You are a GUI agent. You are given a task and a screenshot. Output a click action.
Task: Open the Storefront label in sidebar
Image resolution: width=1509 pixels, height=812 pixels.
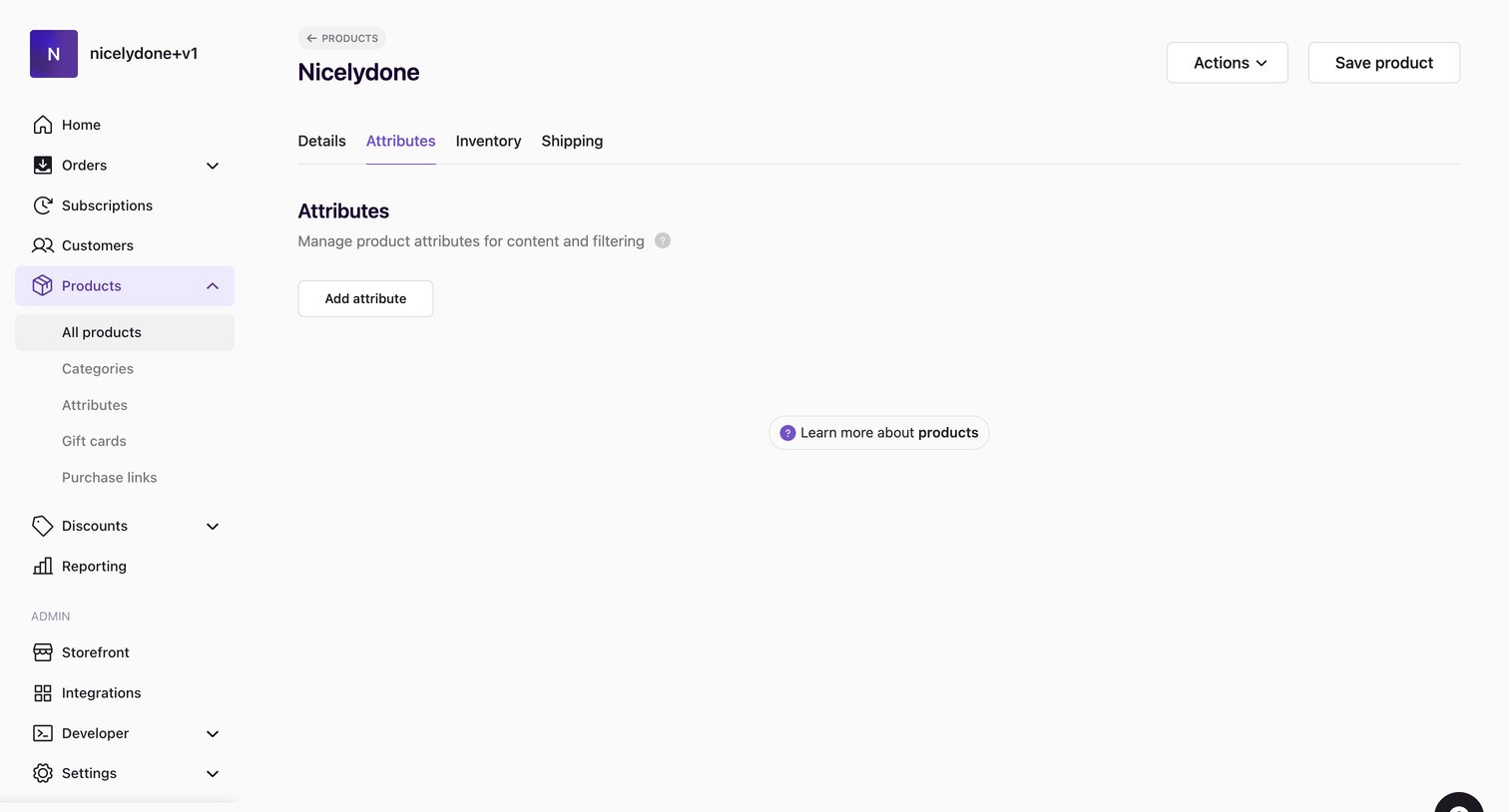tap(96, 652)
